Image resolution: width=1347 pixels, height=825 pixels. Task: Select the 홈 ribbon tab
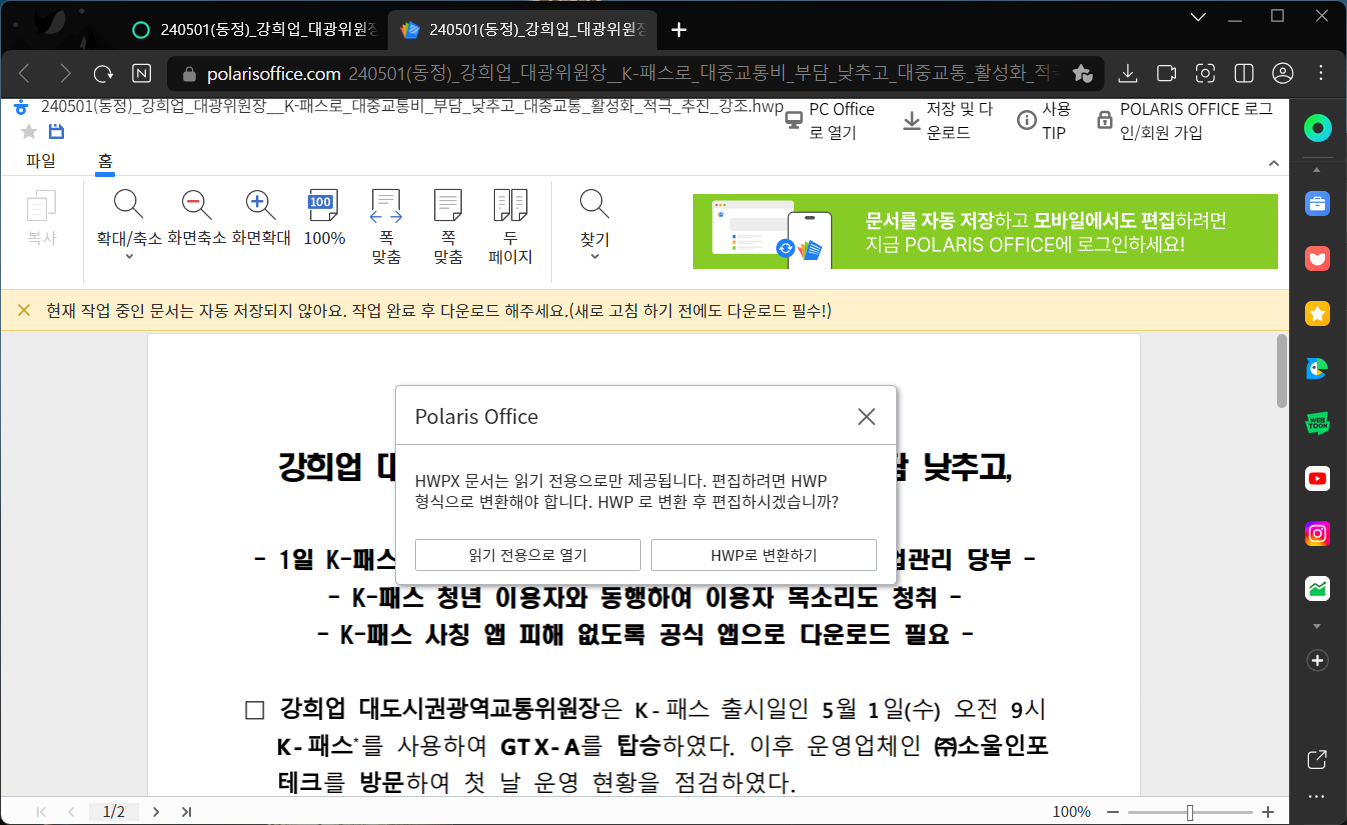105,161
